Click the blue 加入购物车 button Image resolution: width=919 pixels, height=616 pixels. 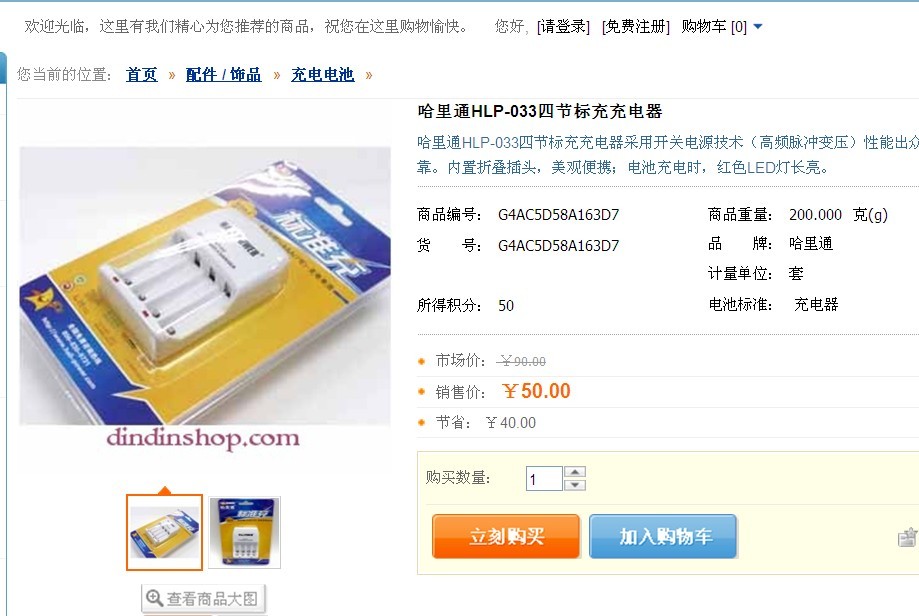663,536
